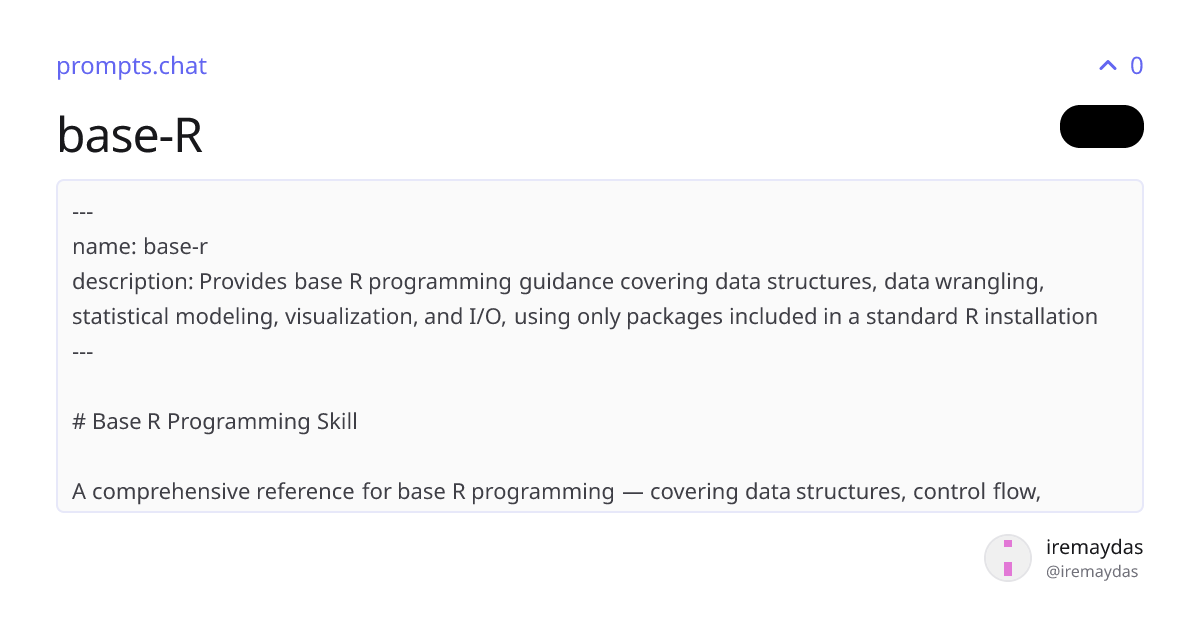This screenshot has width=1200, height=630.
Task: Click the '# Base R Programming Skill' heading
Action: click(214, 421)
